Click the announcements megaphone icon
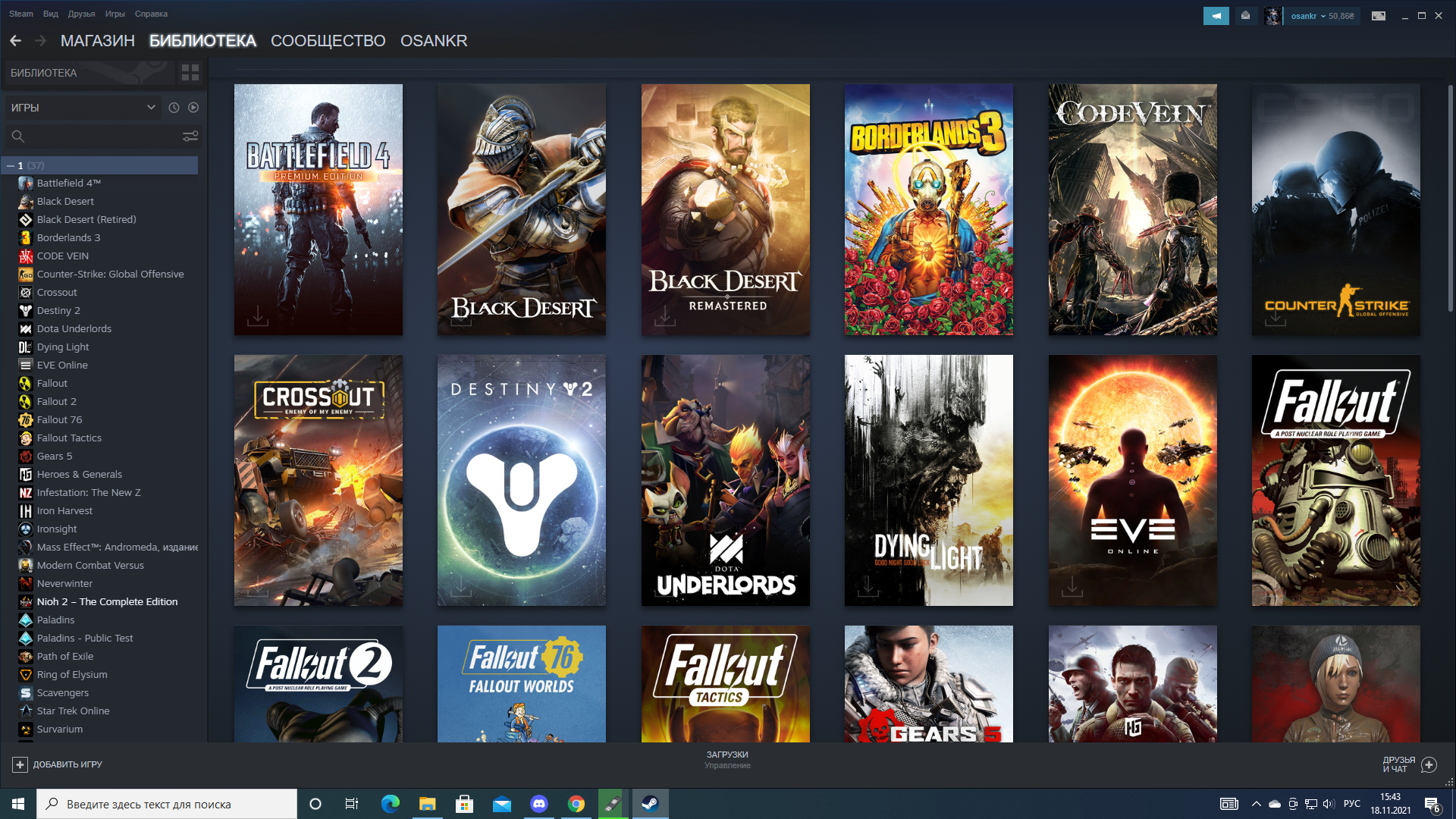Screen dimensions: 1456x819 pos(1216,16)
